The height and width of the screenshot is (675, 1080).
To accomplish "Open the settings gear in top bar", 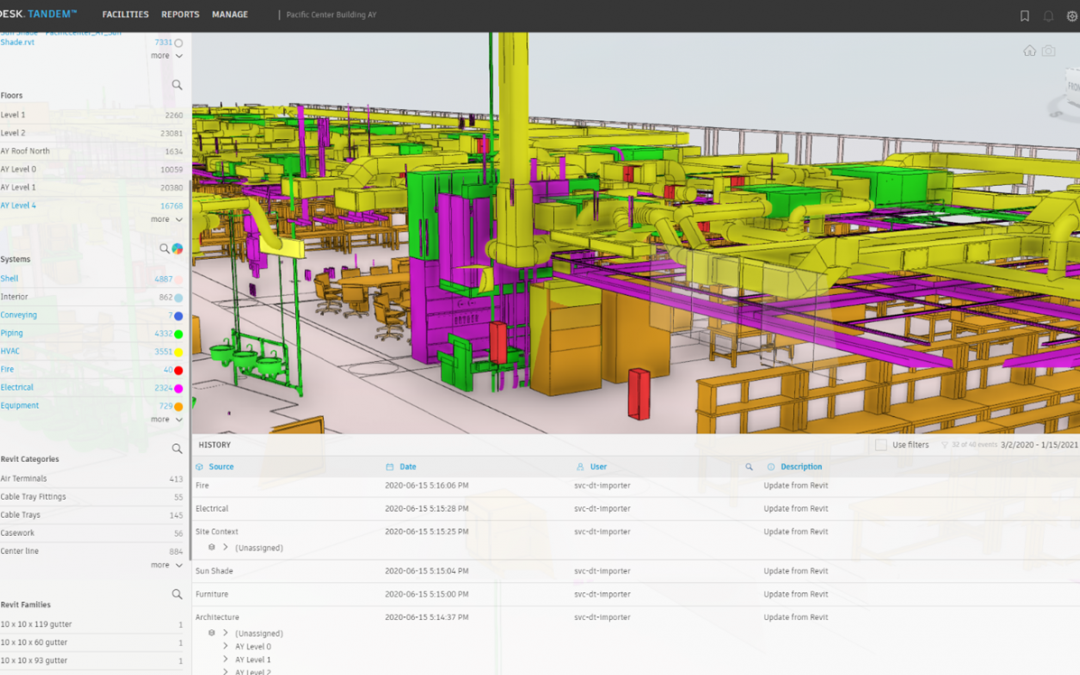I will 1072,16.
